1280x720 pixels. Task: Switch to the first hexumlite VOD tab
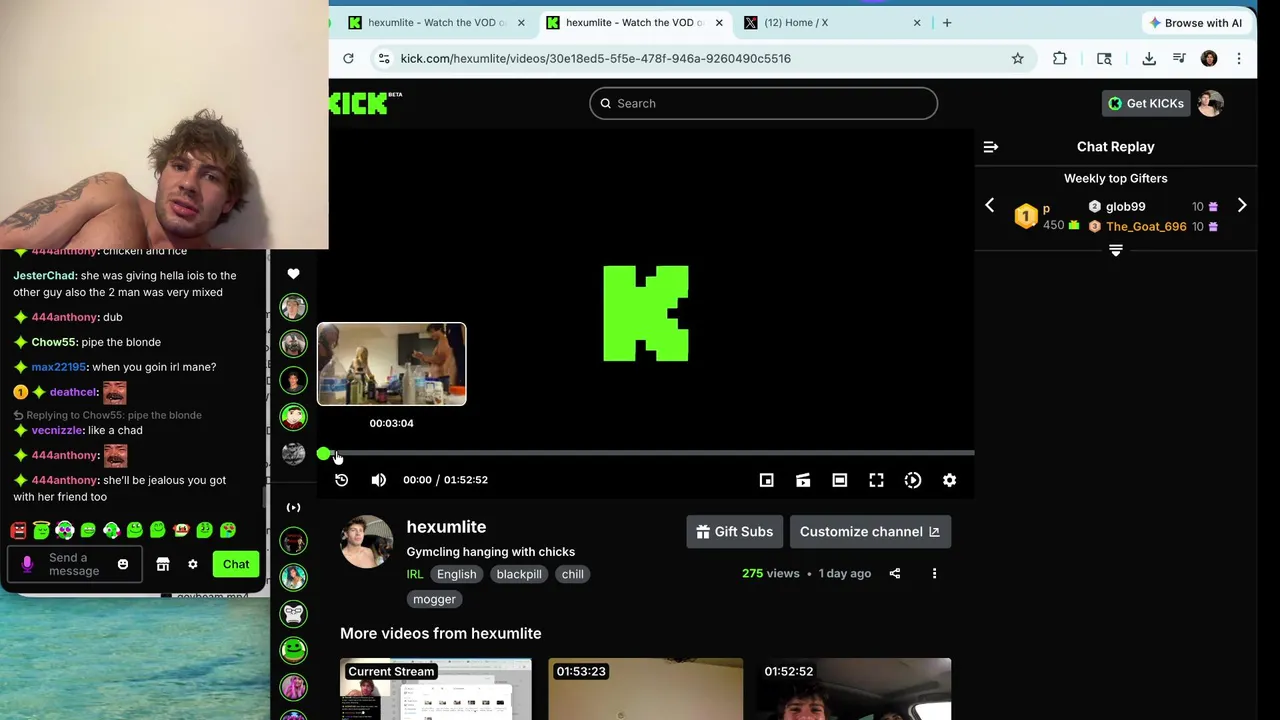coord(437,22)
